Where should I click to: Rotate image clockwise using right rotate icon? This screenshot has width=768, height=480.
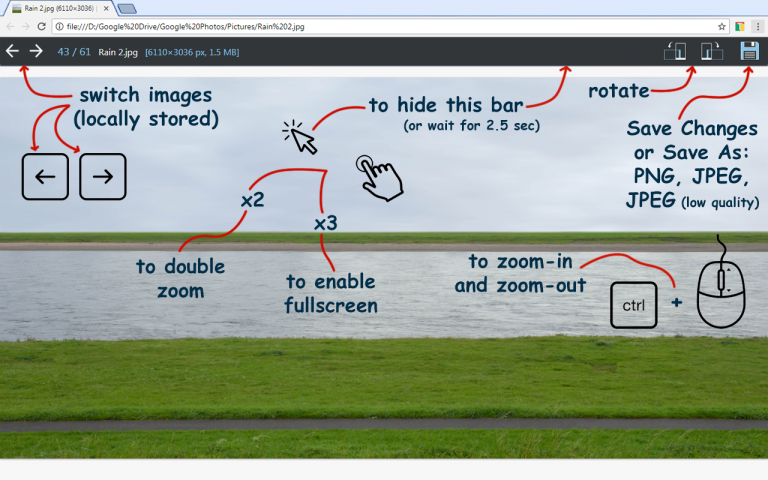(x=711, y=51)
